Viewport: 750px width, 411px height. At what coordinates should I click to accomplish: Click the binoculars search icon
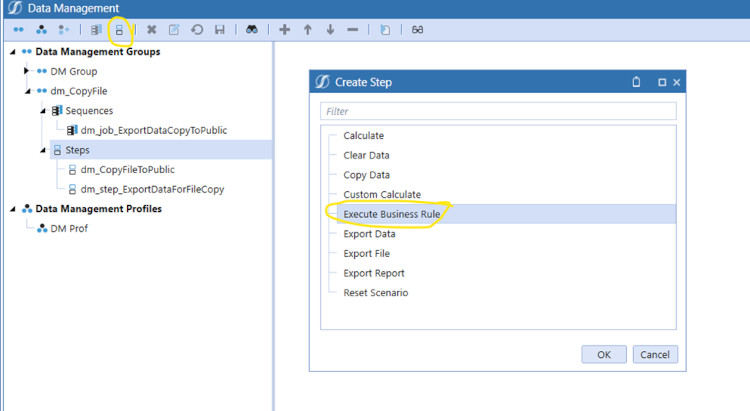(253, 30)
